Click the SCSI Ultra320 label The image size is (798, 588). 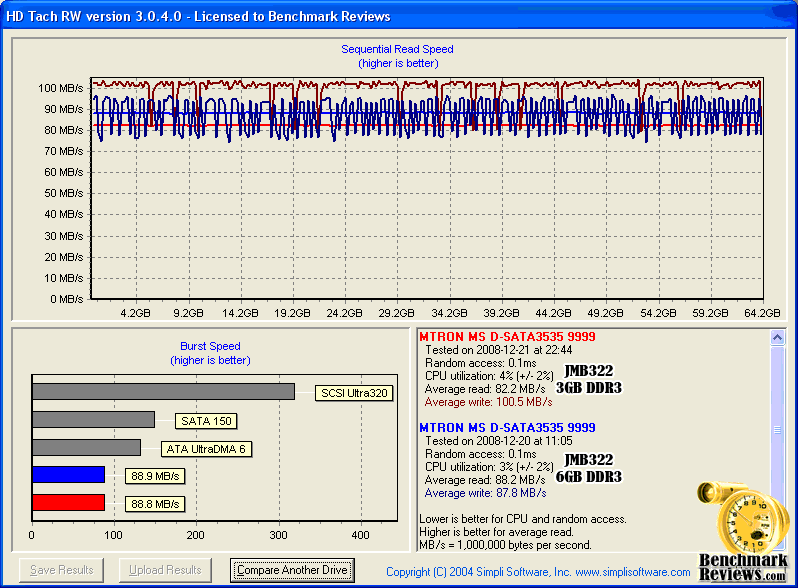pos(354,393)
